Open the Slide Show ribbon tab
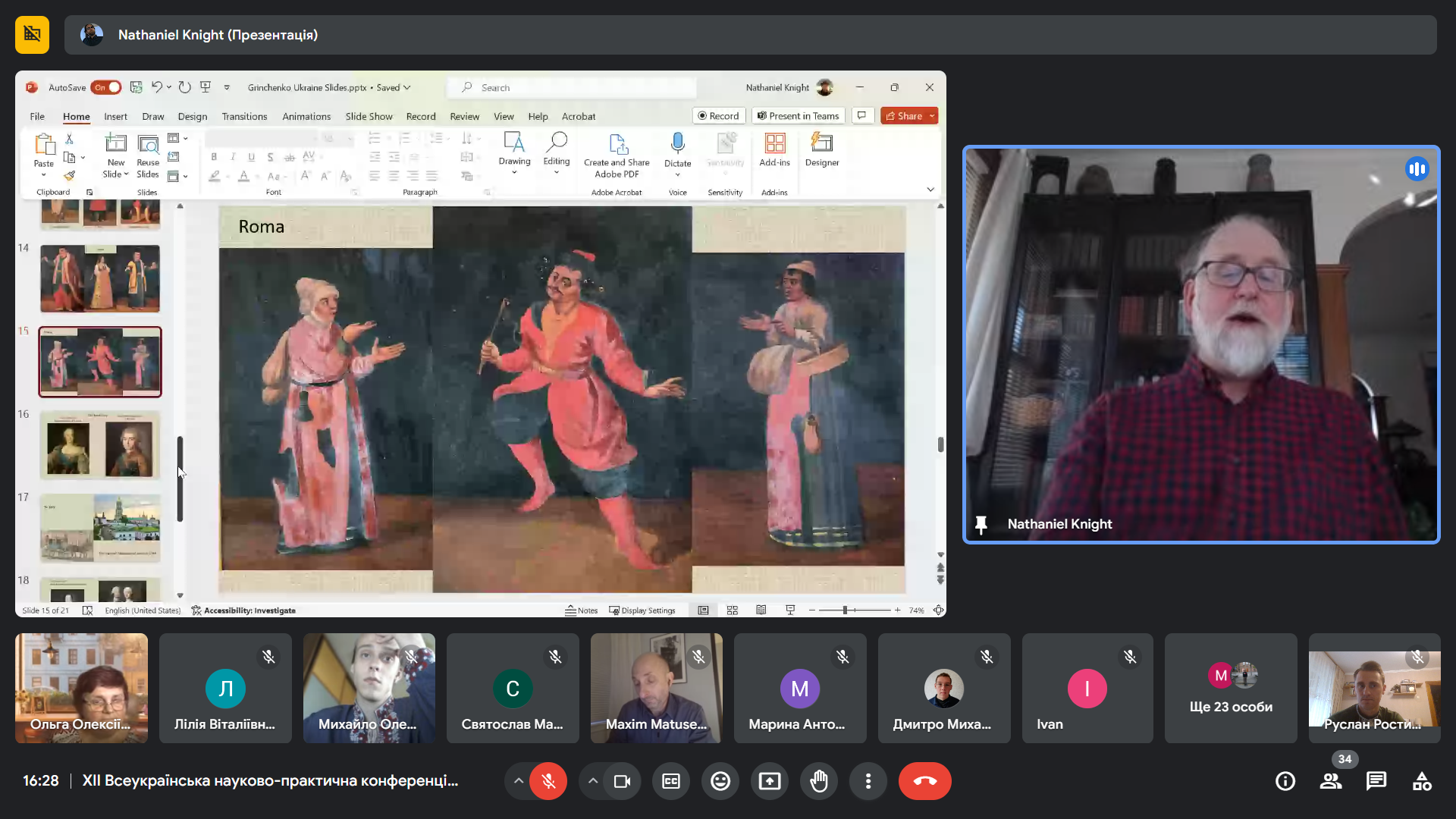This screenshot has height=819, width=1456. point(369,117)
